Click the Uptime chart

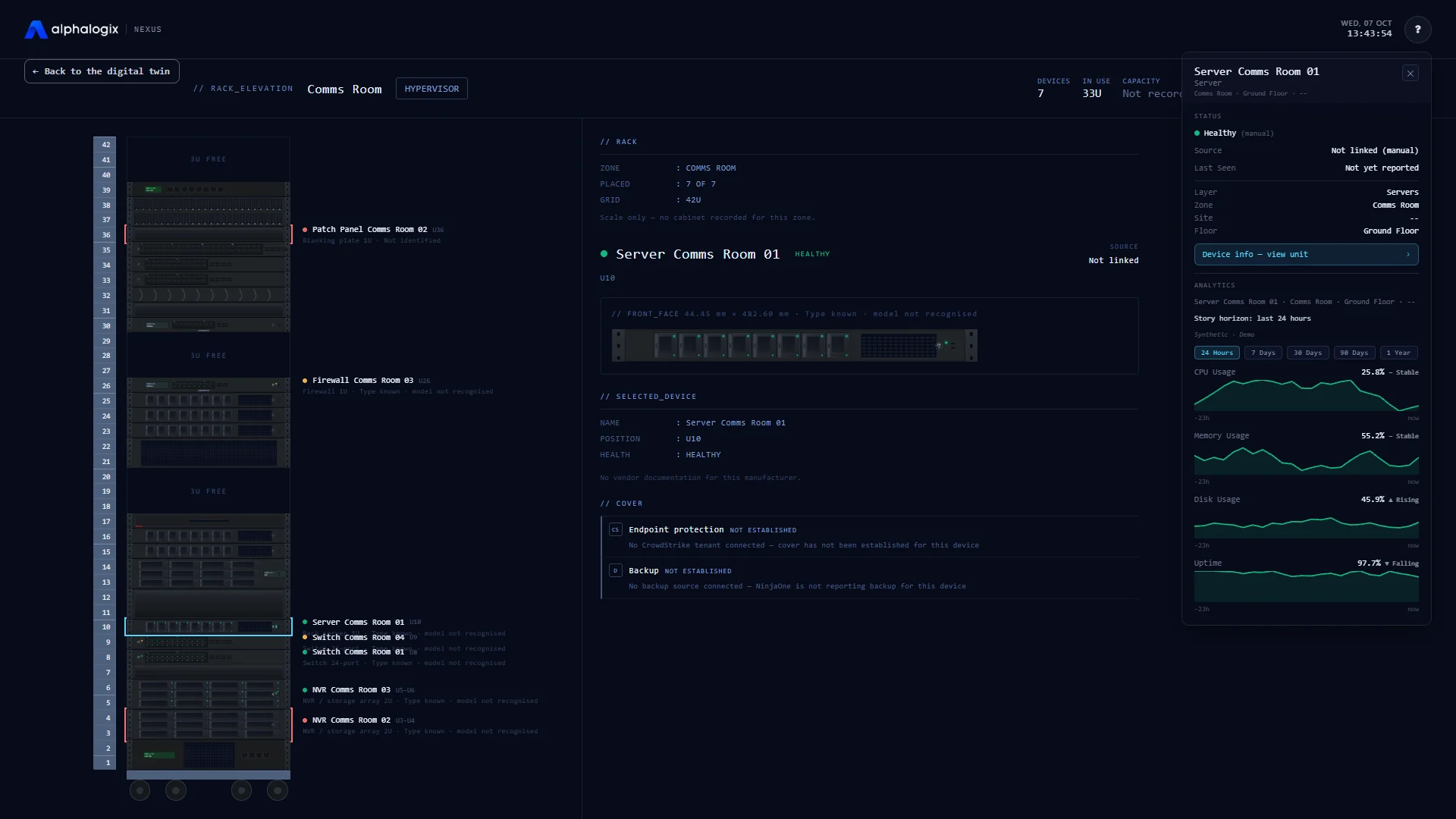point(1306,586)
